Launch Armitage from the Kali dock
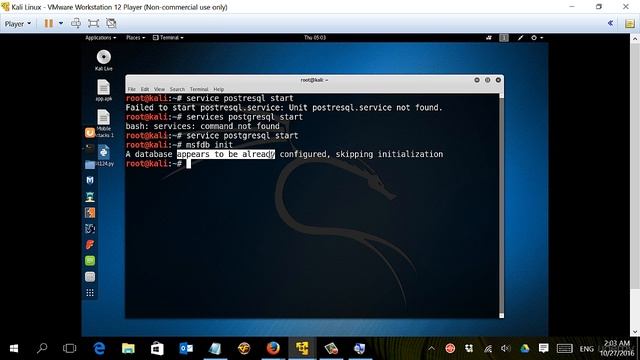The image size is (640, 360). 90,197
